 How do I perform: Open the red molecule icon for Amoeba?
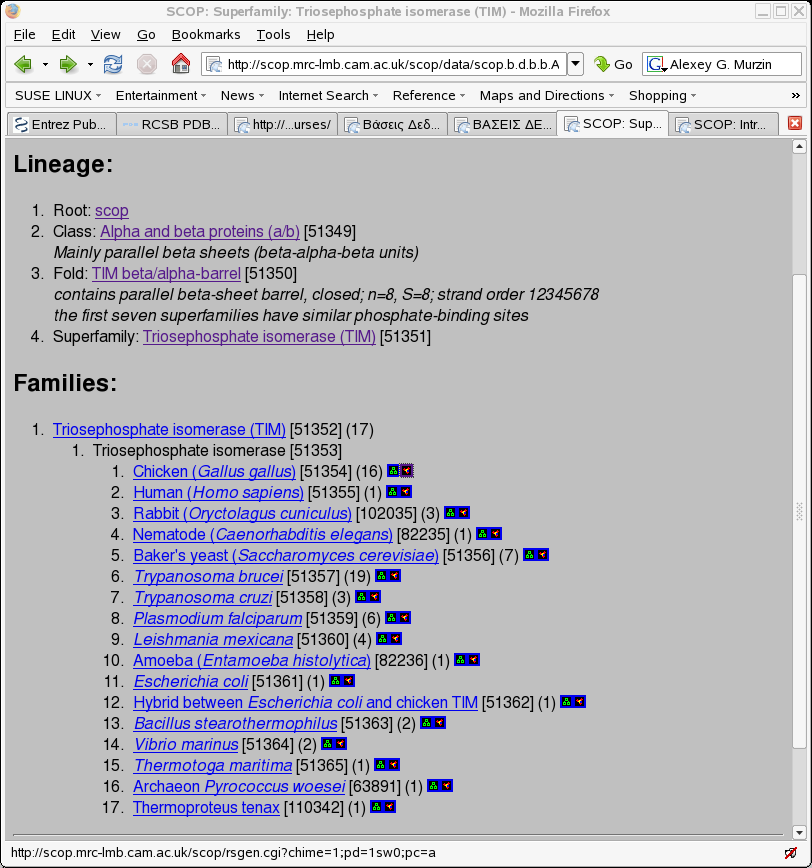473,660
